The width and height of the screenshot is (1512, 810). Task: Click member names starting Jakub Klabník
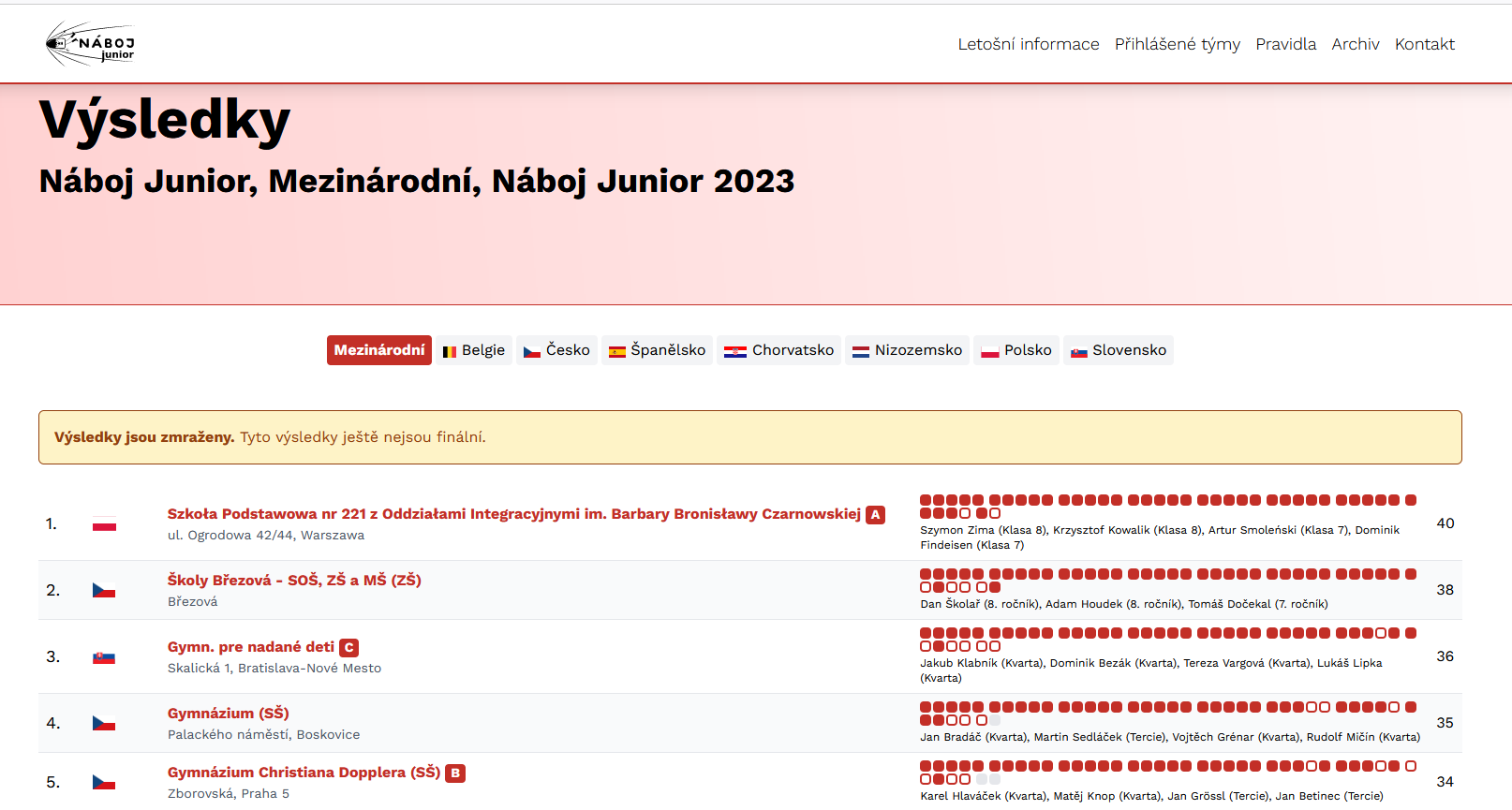1151,670
